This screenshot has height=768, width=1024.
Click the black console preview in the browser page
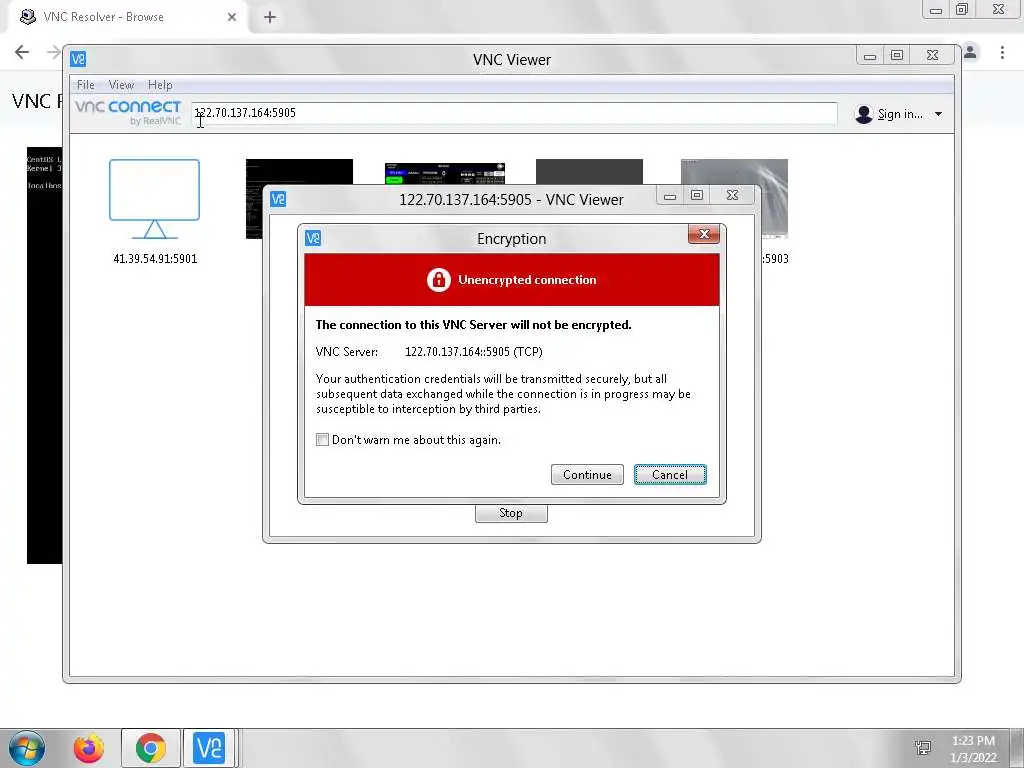click(44, 355)
